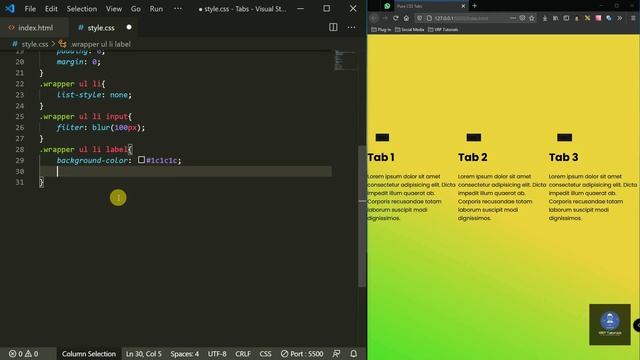This screenshot has width=640, height=360.
Task: Toggle Column Selection mode in status bar
Action: click(x=89, y=354)
